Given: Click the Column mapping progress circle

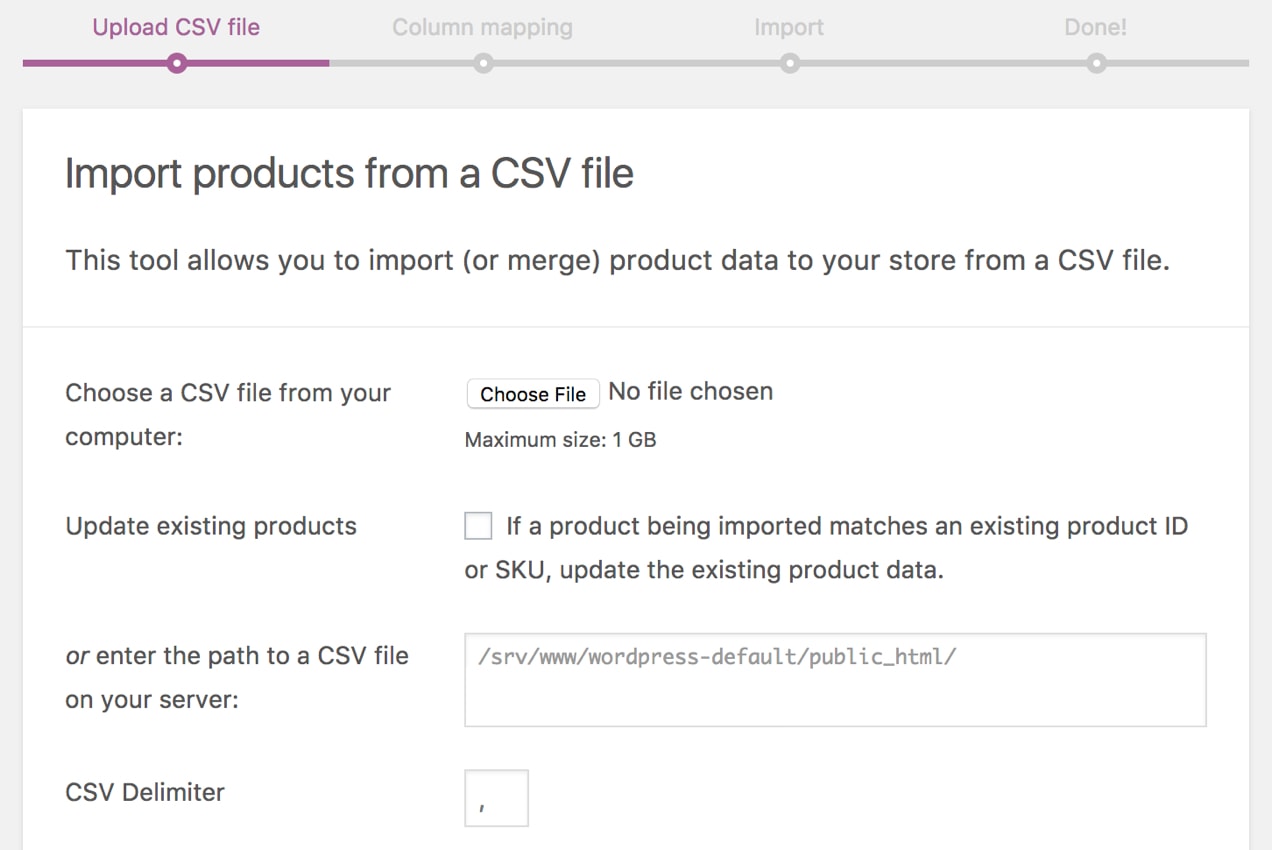Looking at the screenshot, I should pyautogui.click(x=483, y=63).
